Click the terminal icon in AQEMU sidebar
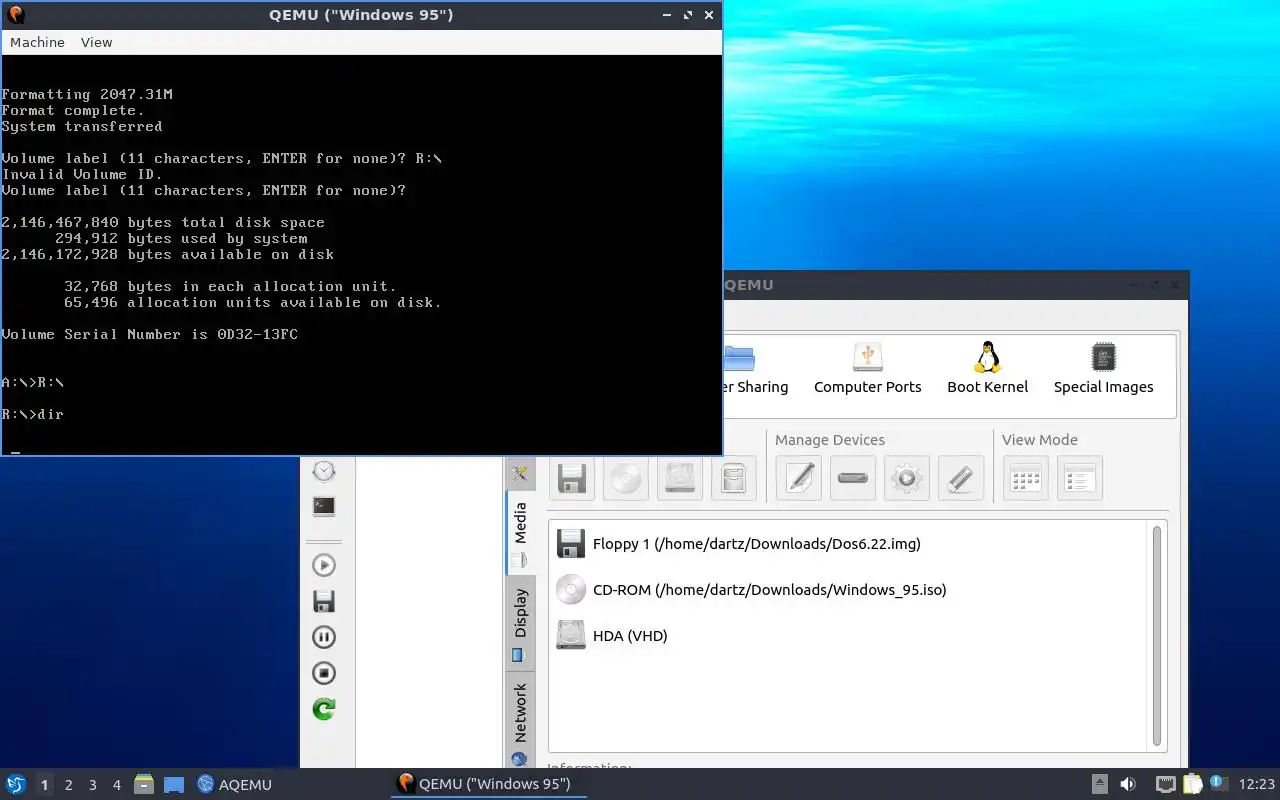The width and height of the screenshot is (1280, 800). [x=324, y=506]
